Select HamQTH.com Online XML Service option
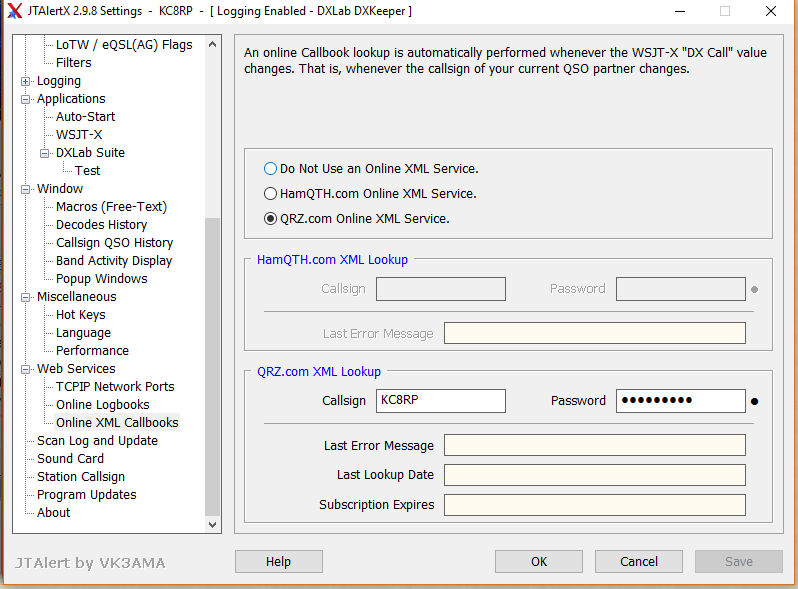 pyautogui.click(x=270, y=193)
